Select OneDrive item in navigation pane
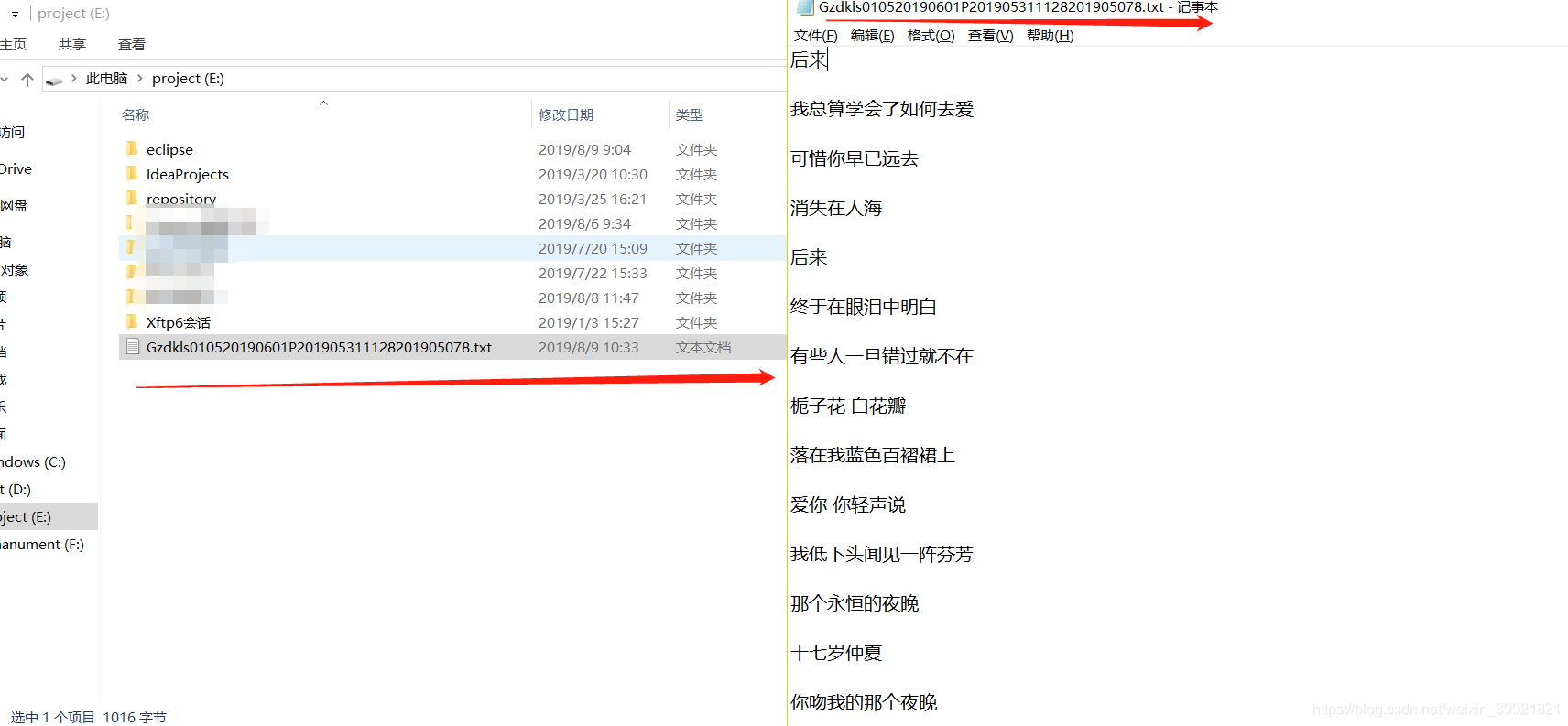 tap(16, 169)
